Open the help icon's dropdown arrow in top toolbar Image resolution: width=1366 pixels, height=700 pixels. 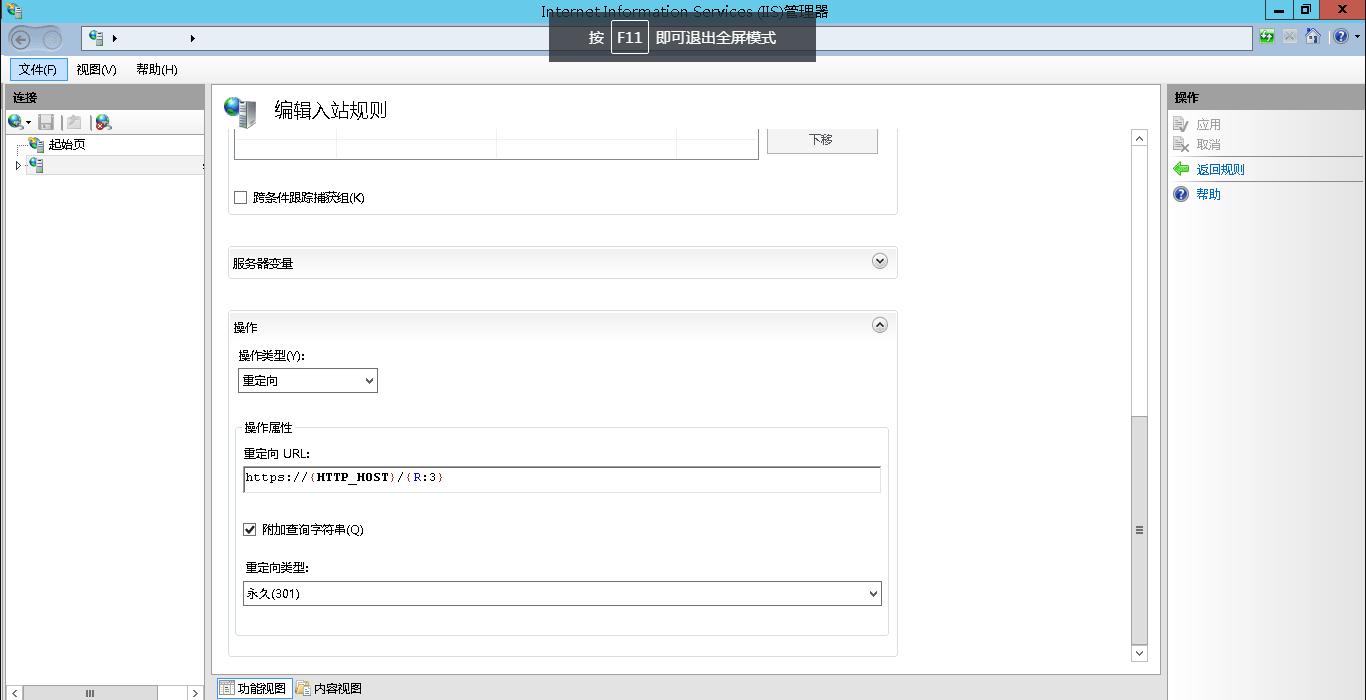pyautogui.click(x=1356, y=38)
